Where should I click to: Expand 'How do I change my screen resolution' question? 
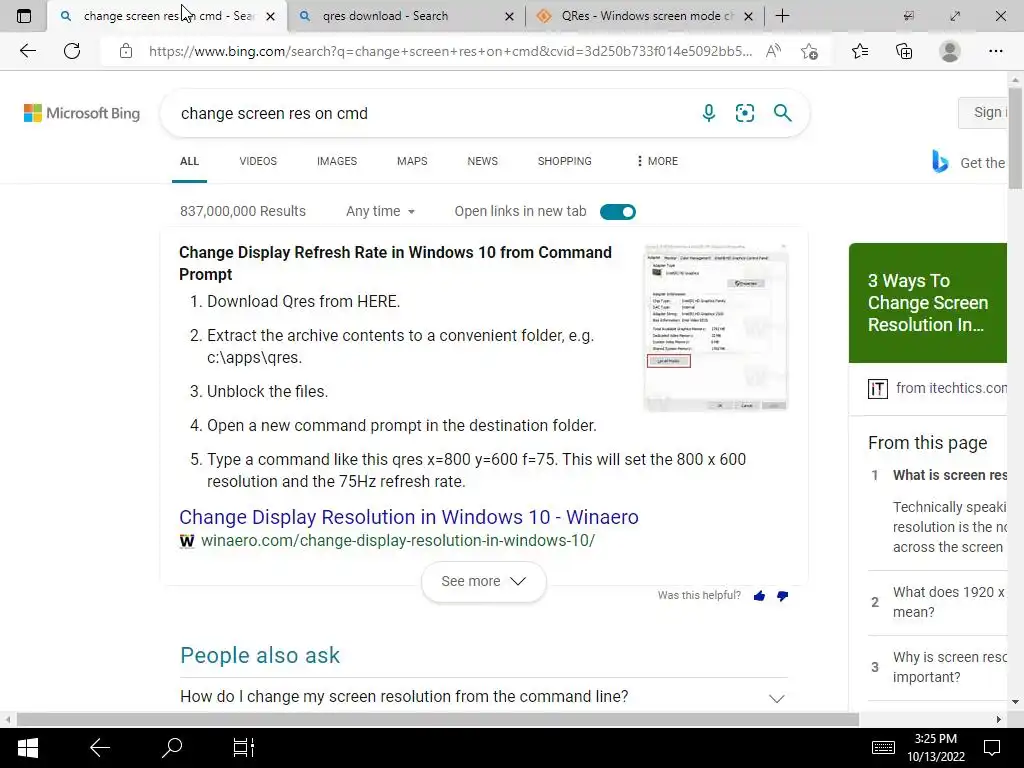pyautogui.click(x=483, y=696)
